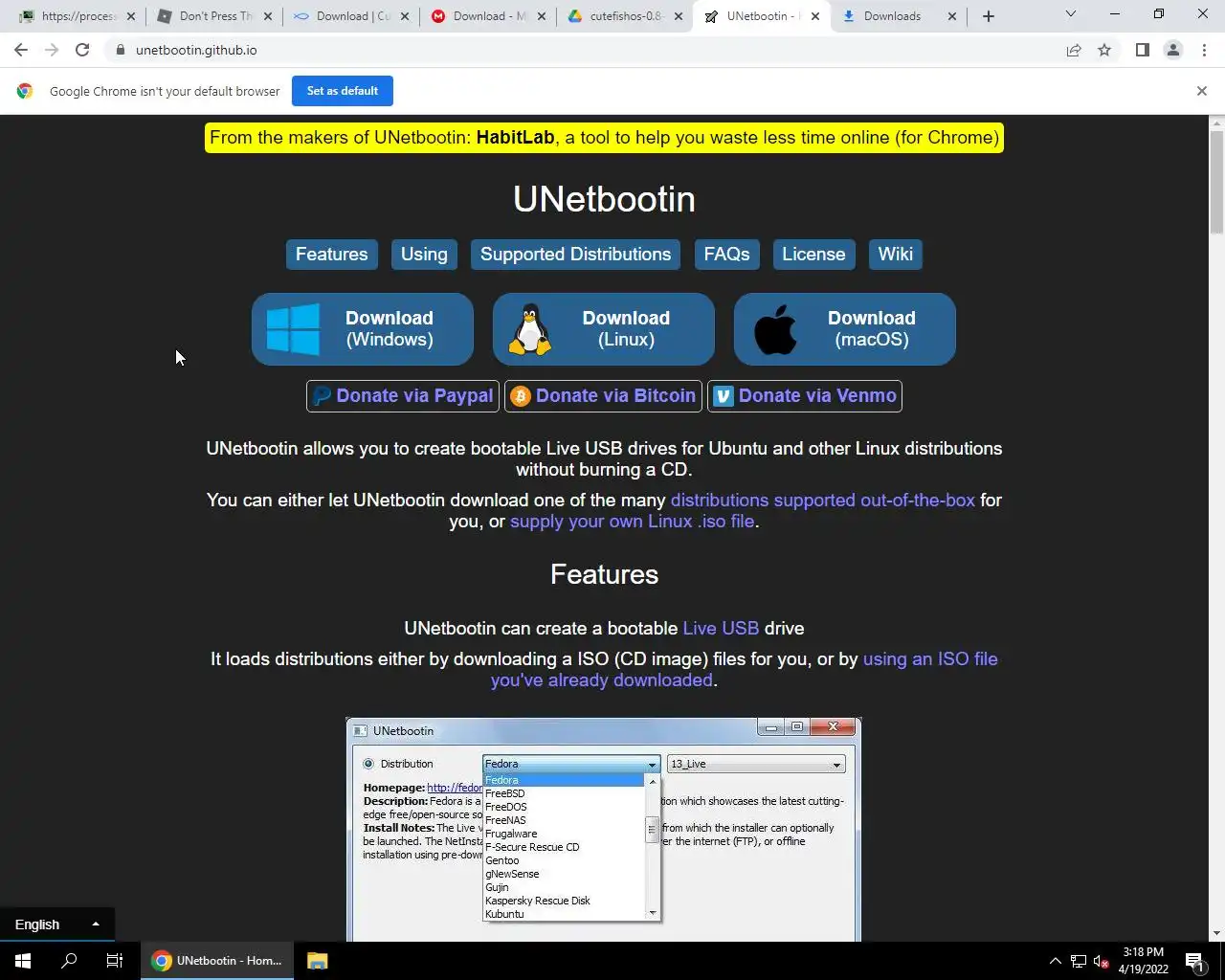Show hidden system tray icons
The height and width of the screenshot is (980, 1225).
click(1055, 961)
